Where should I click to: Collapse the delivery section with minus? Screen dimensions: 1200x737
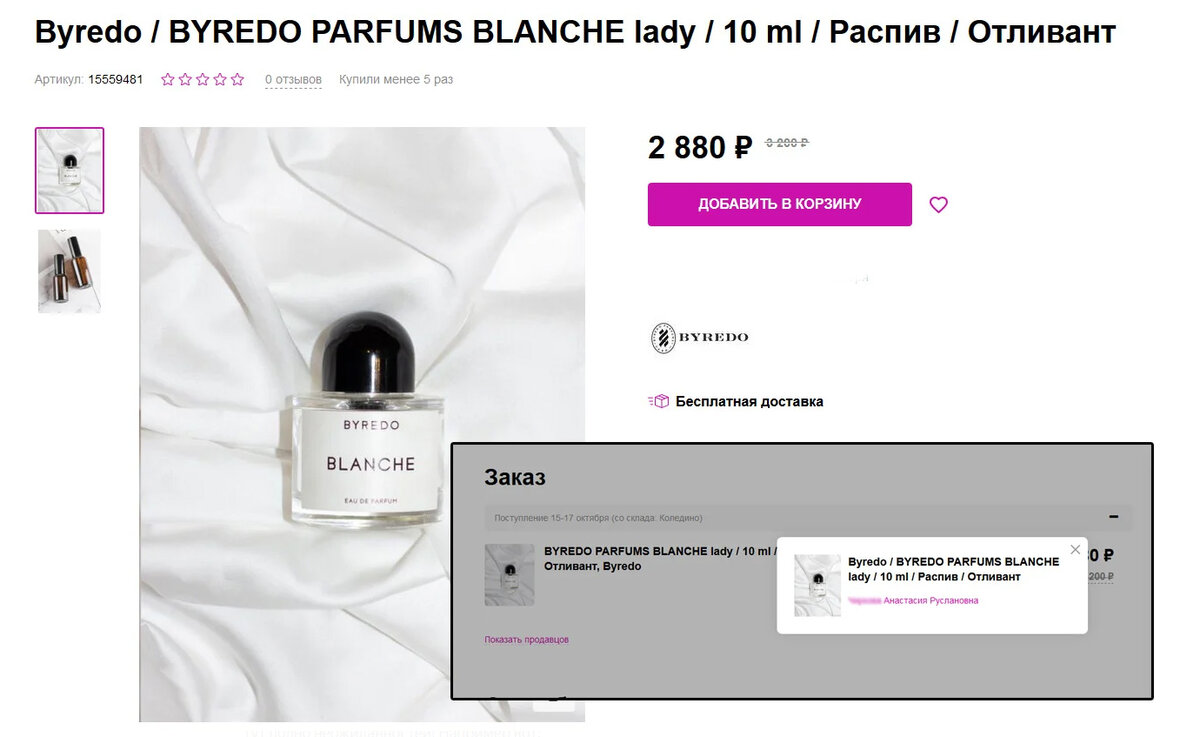1114,517
